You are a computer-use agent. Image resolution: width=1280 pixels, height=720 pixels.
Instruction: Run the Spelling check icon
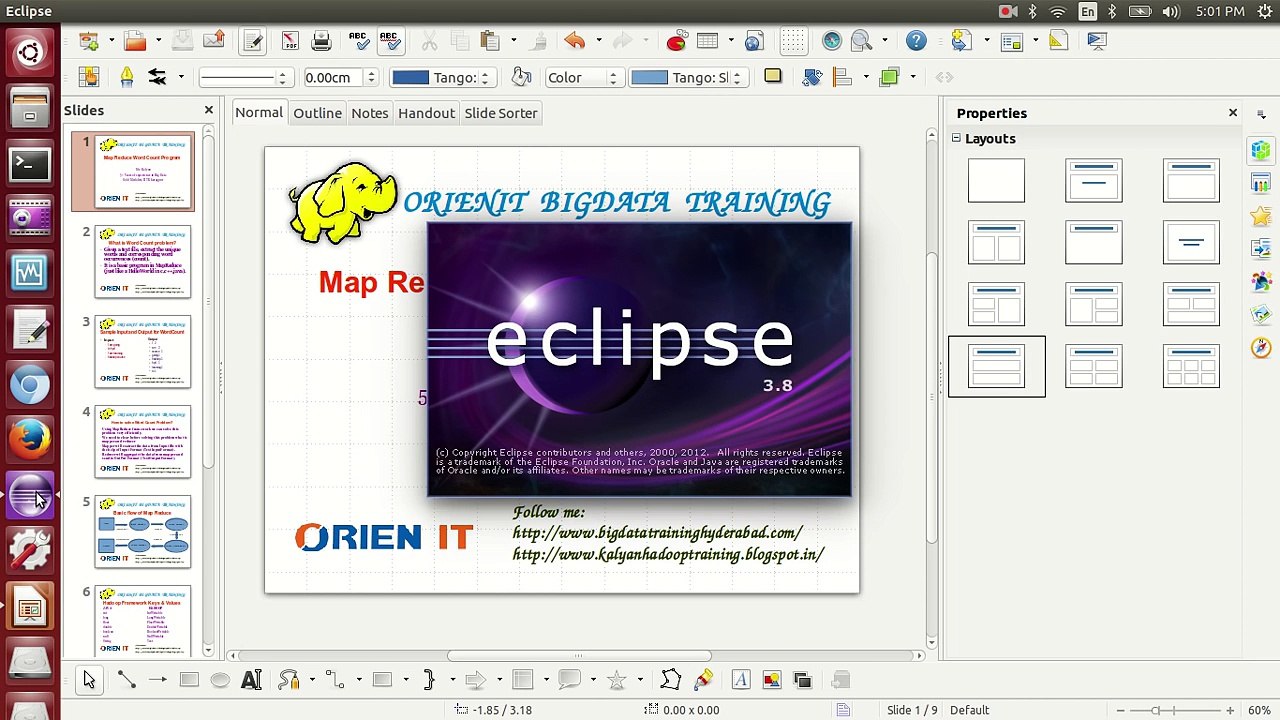[x=358, y=41]
